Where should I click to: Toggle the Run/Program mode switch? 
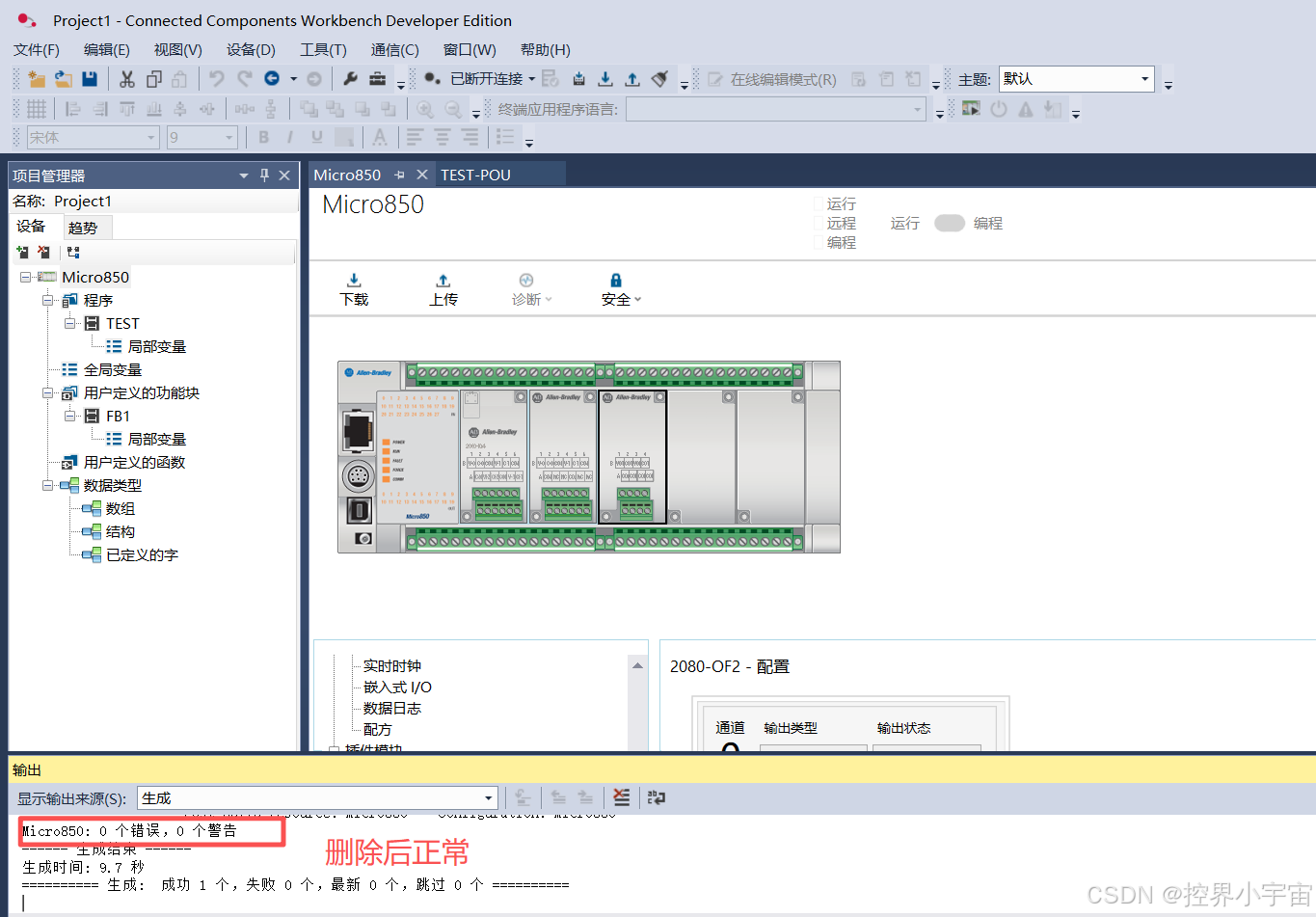point(950,223)
